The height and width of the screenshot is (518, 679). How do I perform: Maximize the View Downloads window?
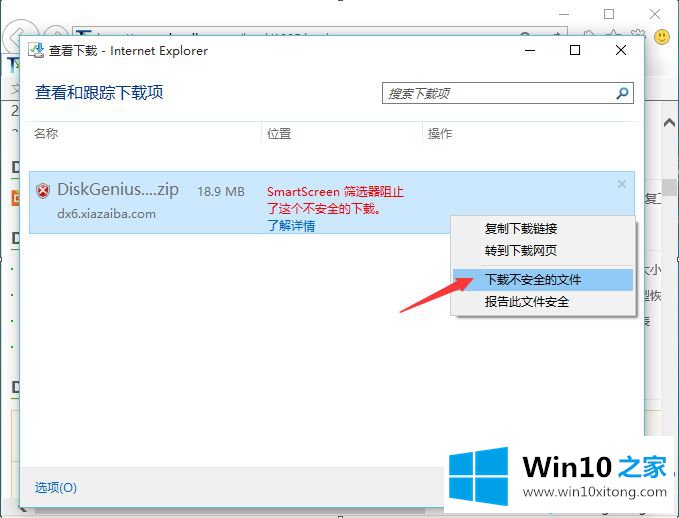tap(575, 50)
